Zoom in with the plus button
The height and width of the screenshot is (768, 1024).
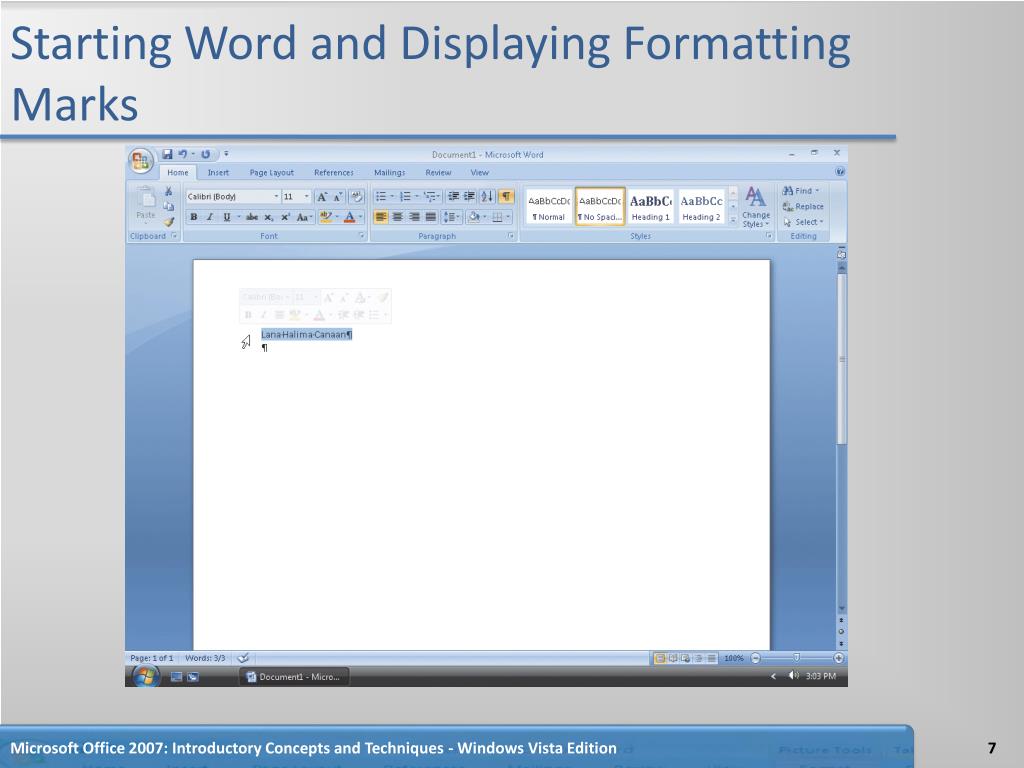click(839, 658)
